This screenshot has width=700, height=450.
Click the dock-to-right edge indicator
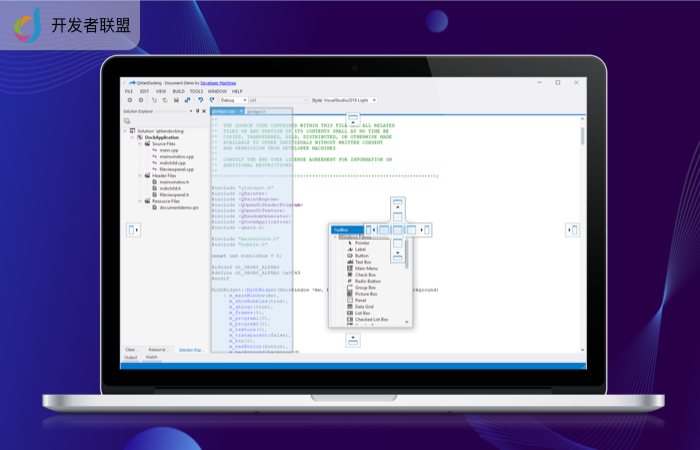(574, 230)
